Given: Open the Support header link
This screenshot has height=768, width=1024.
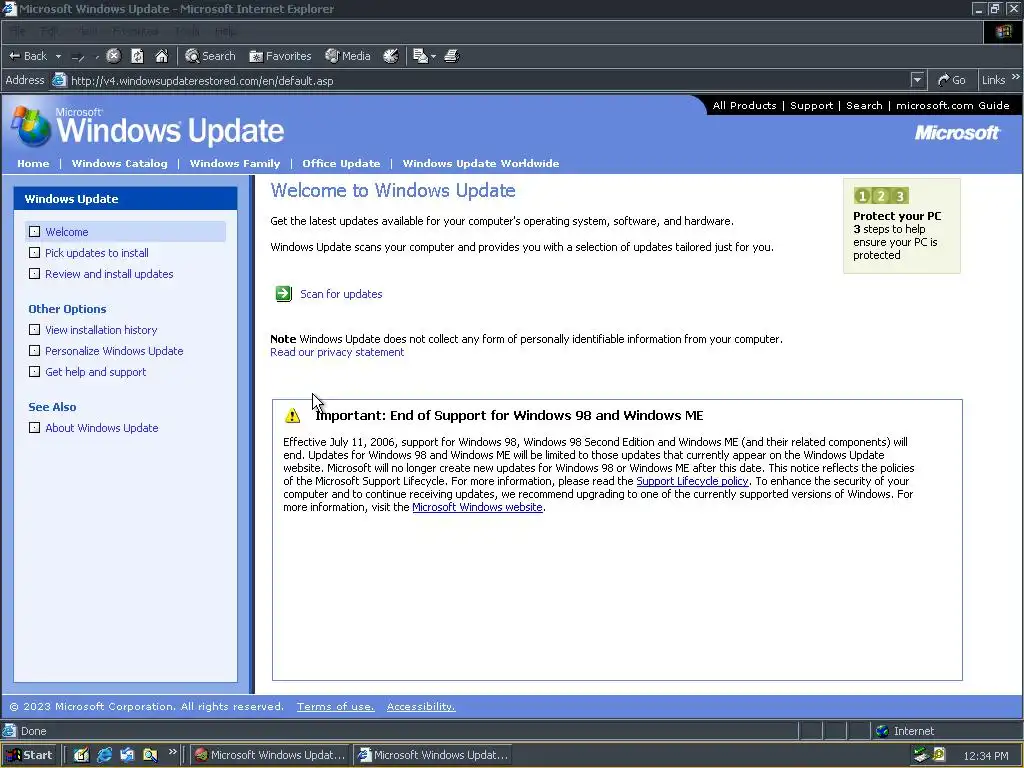Looking at the screenshot, I should point(812,105).
